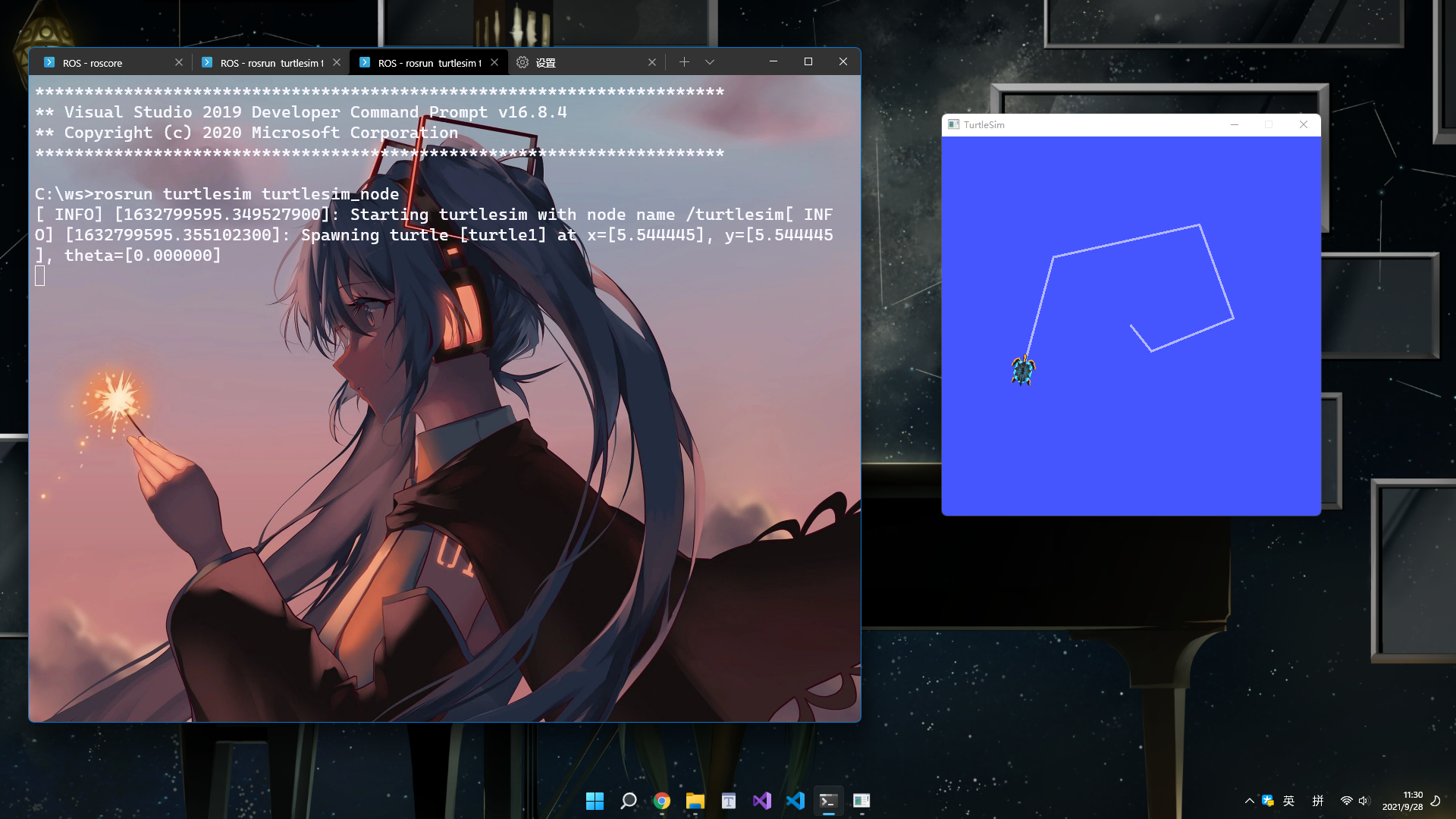
Task: Open Visual Studio from taskbar
Action: tap(761, 801)
